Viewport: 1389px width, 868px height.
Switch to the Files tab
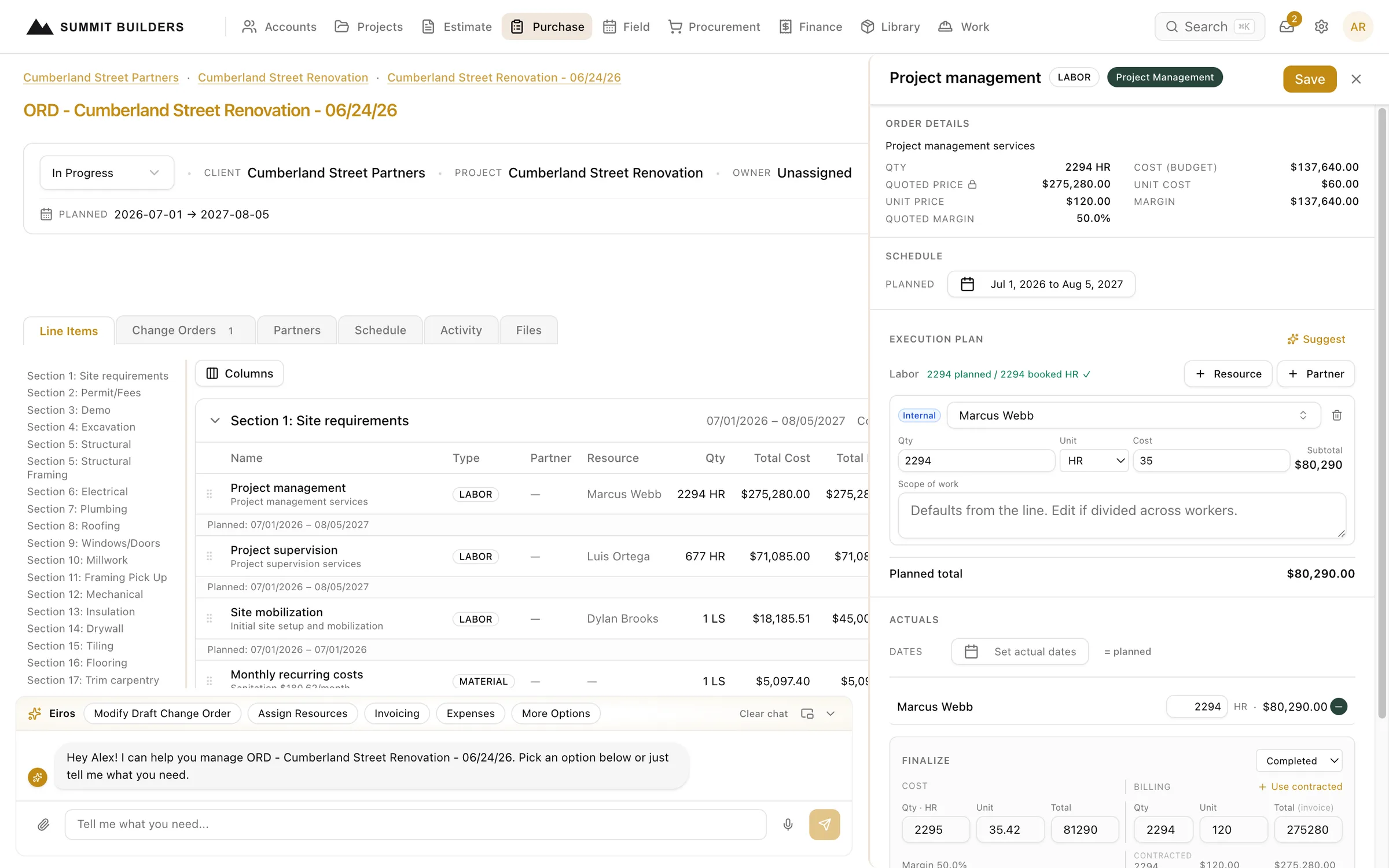point(528,330)
